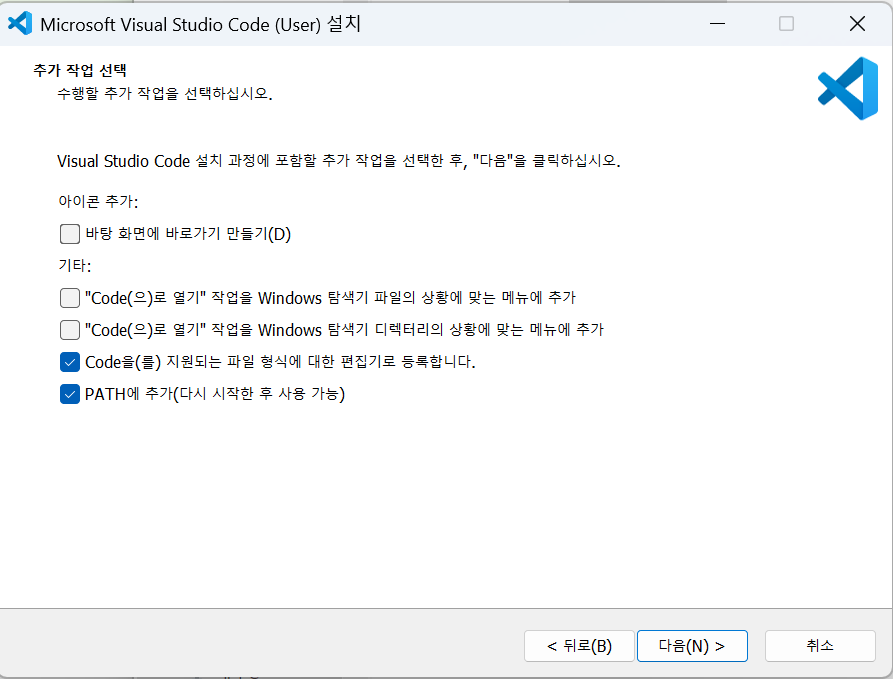
Task: Uncheck PATH에 추가 checkbox
Action: tap(69, 394)
